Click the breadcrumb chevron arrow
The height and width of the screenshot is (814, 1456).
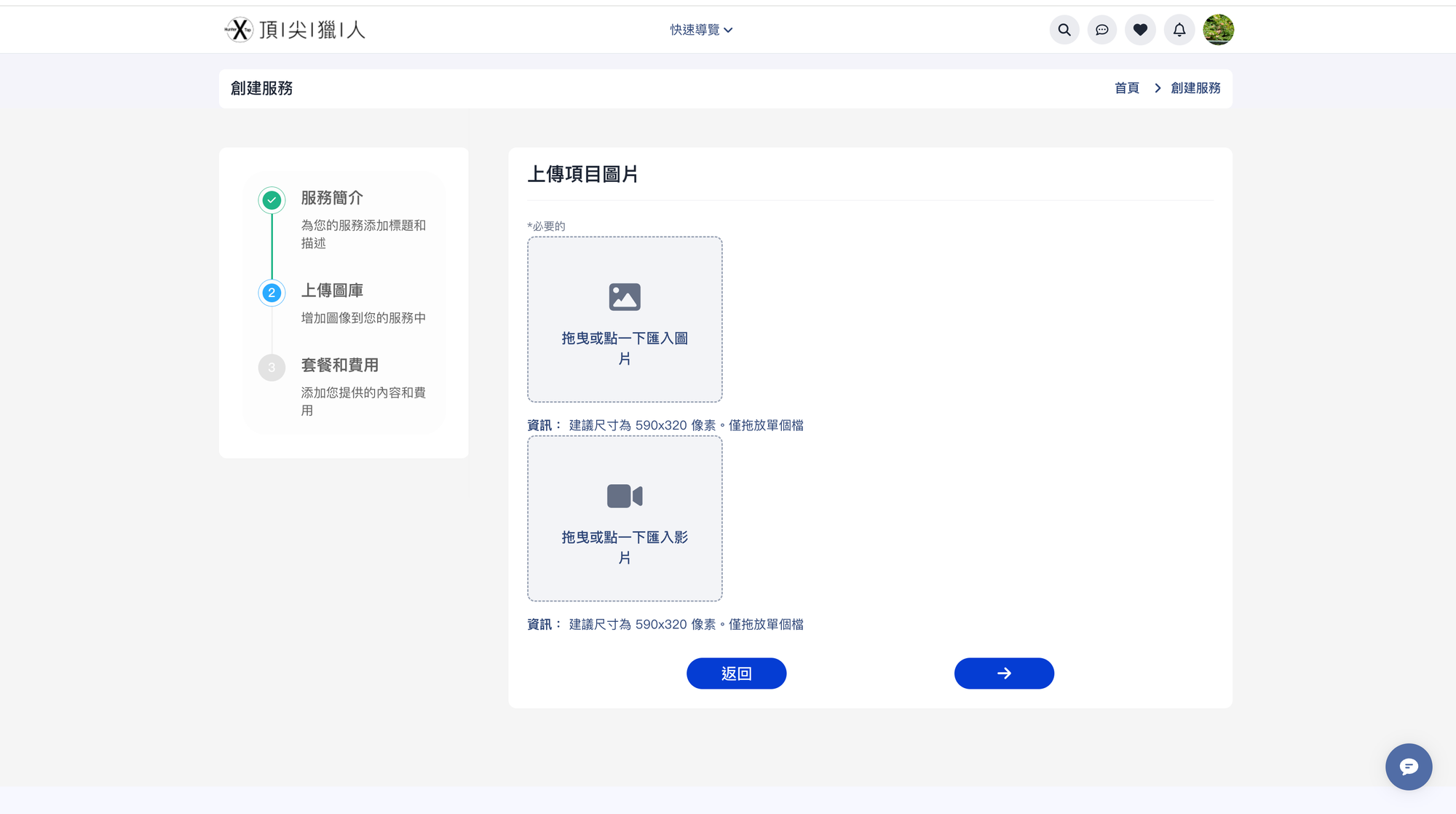1158,88
